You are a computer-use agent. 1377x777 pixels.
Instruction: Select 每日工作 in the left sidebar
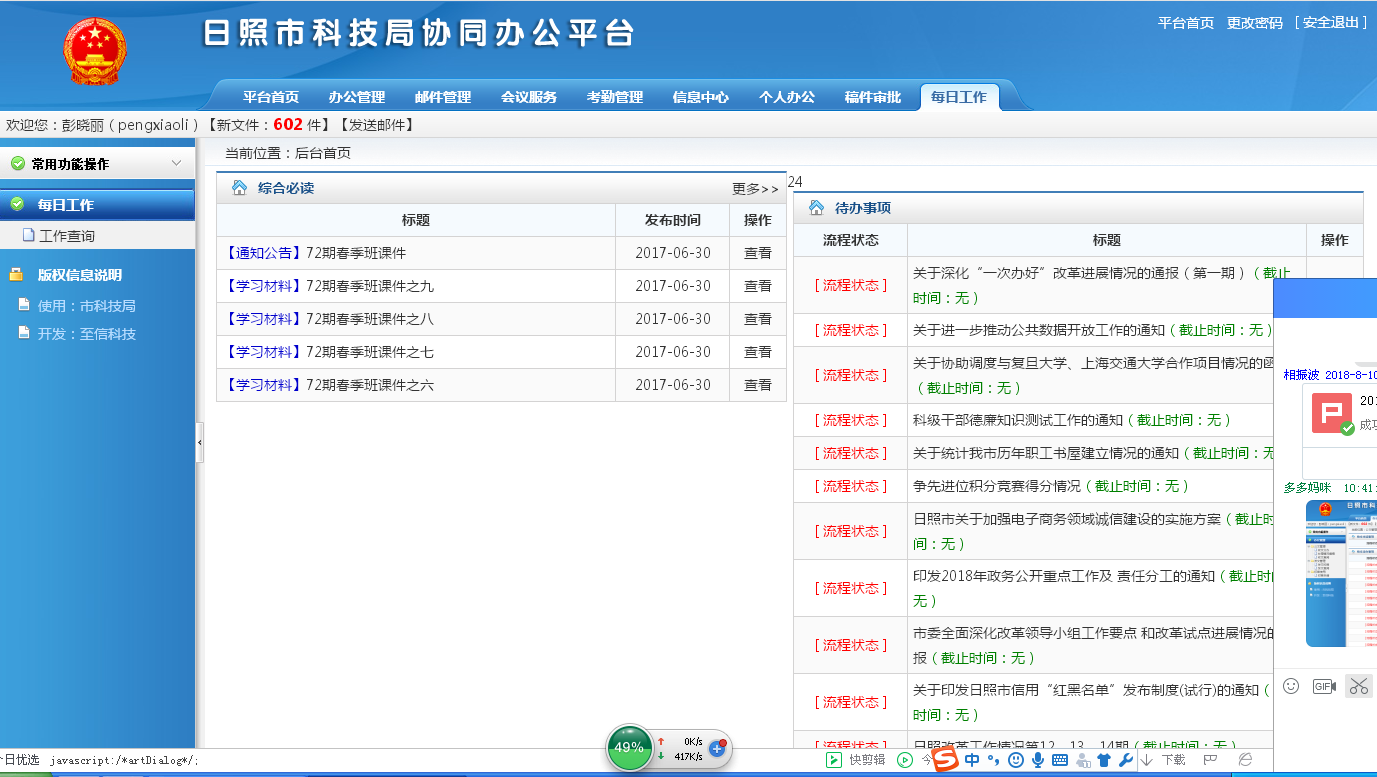point(97,204)
